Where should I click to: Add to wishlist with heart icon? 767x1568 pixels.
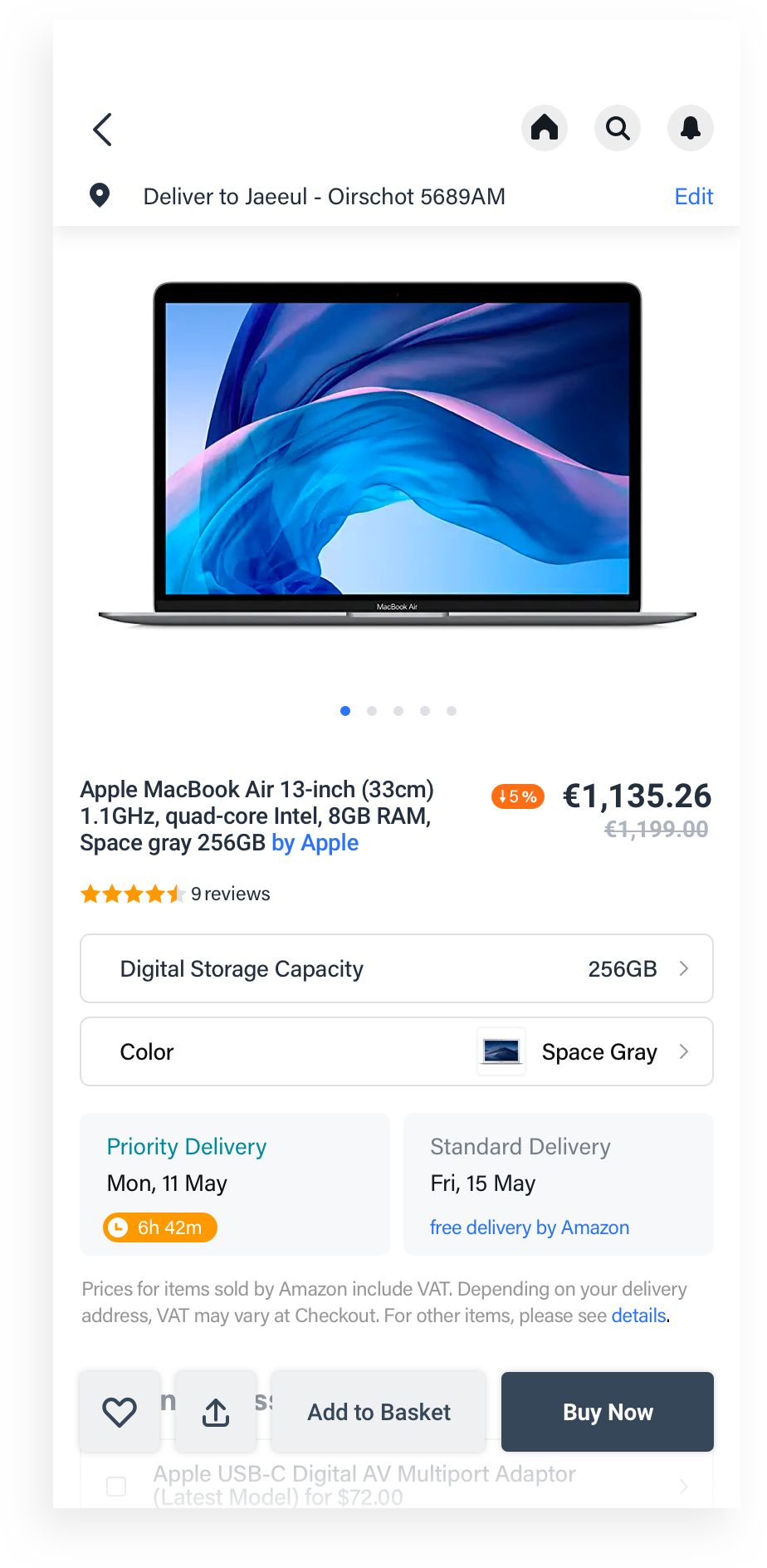pos(120,1412)
